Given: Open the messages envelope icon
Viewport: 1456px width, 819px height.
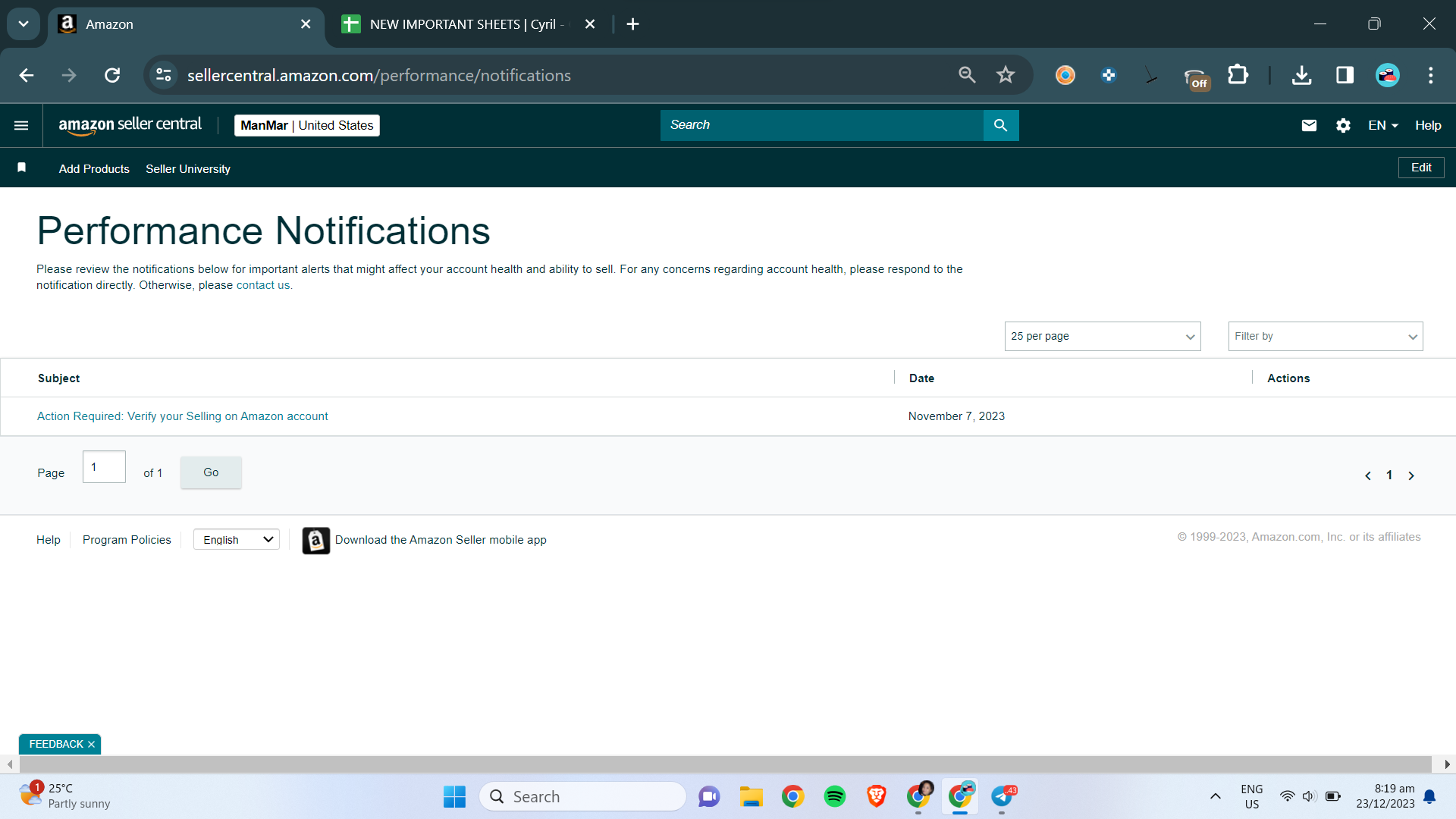Looking at the screenshot, I should [1309, 125].
